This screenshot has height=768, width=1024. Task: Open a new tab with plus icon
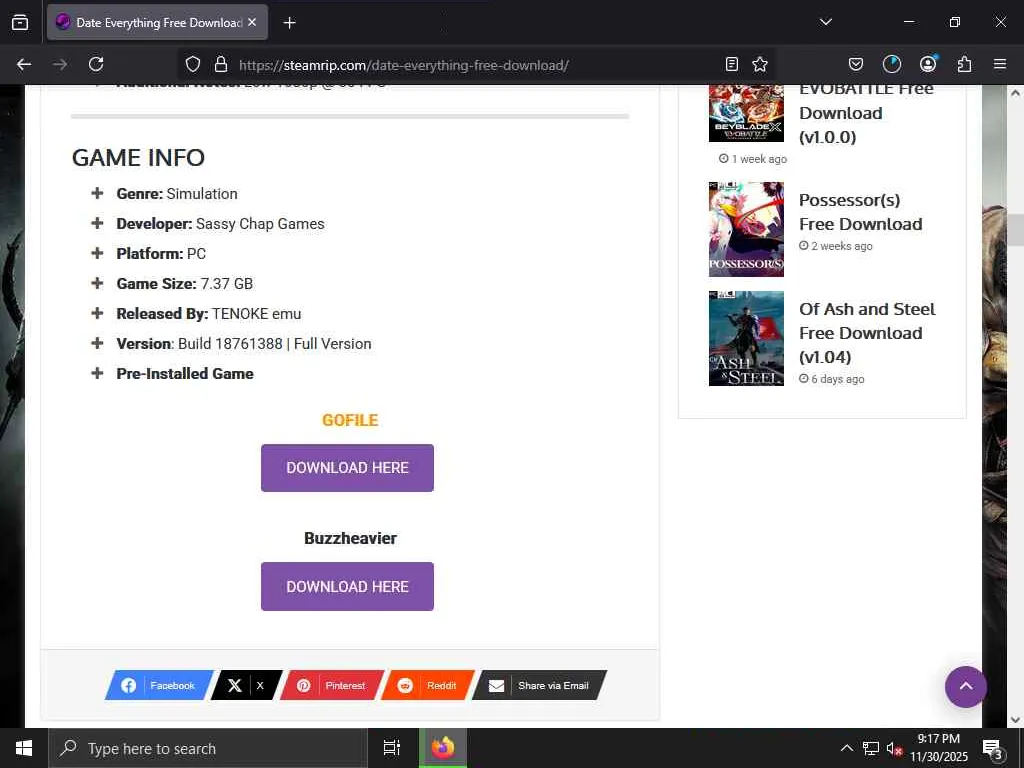289,23
